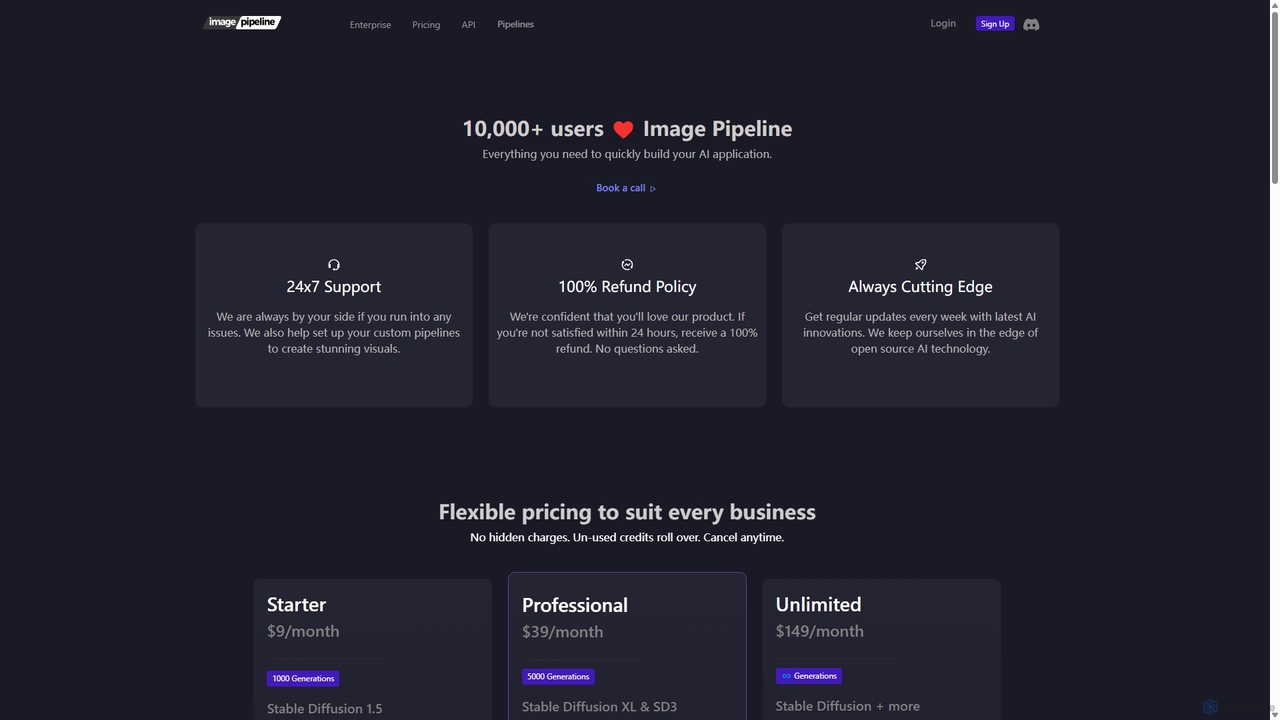
Task: Click the Stable Diffusion + more text
Action: 847,706
